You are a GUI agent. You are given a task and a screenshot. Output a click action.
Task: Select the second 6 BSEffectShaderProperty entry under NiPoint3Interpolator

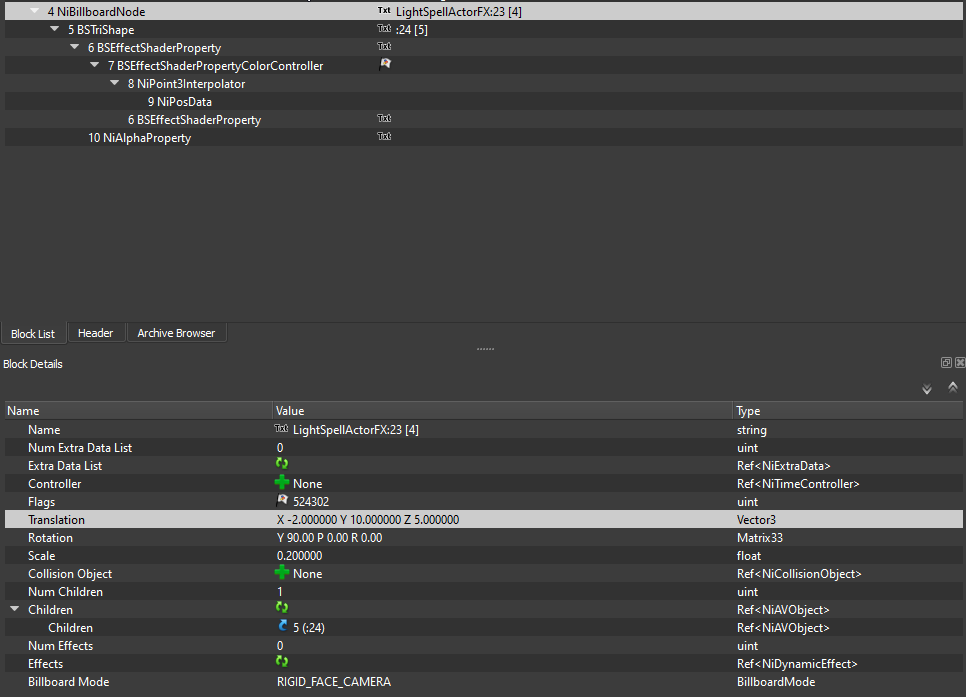[194, 120]
